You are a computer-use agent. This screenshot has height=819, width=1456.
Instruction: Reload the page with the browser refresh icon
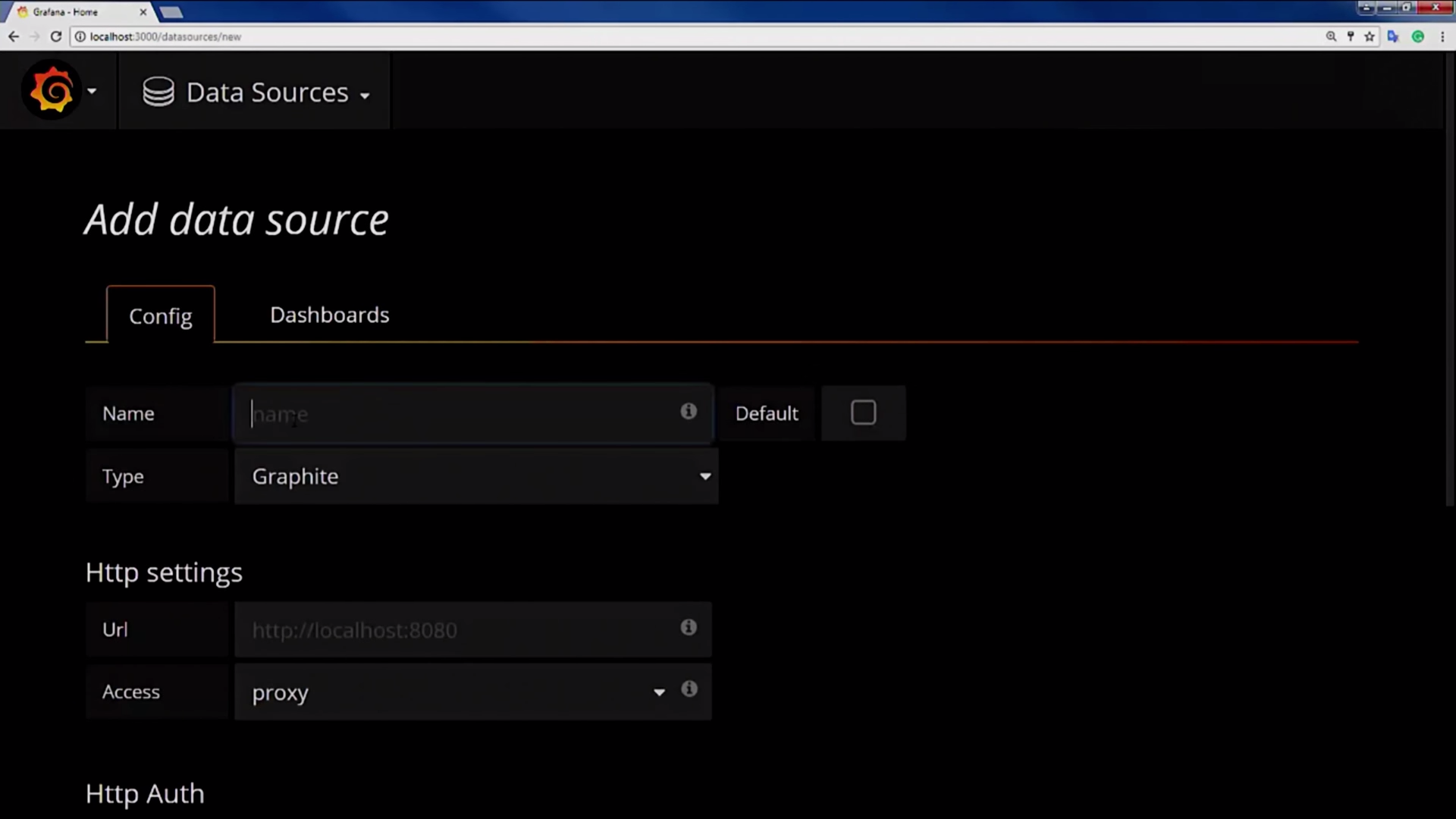56,36
